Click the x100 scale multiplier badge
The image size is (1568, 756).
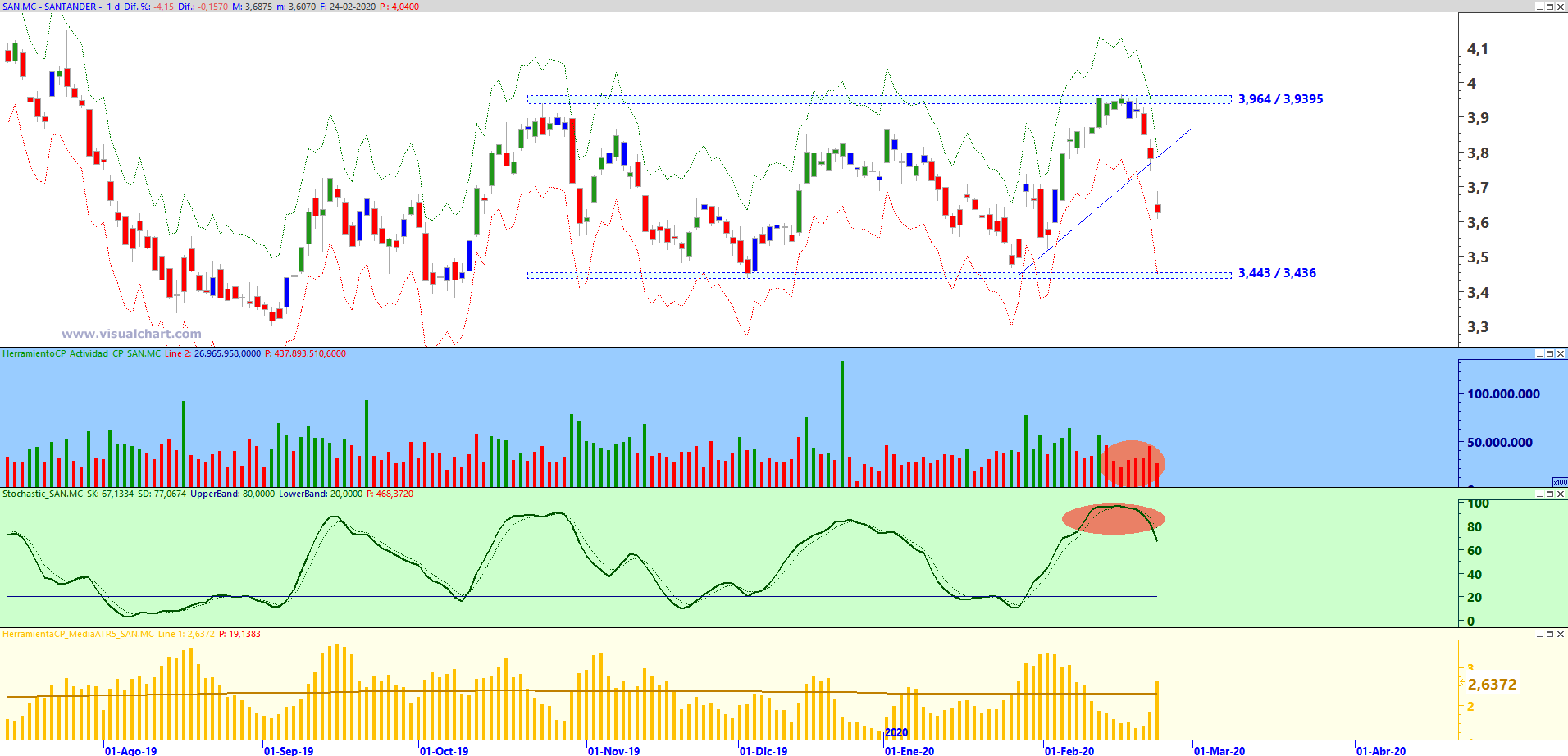point(1560,482)
